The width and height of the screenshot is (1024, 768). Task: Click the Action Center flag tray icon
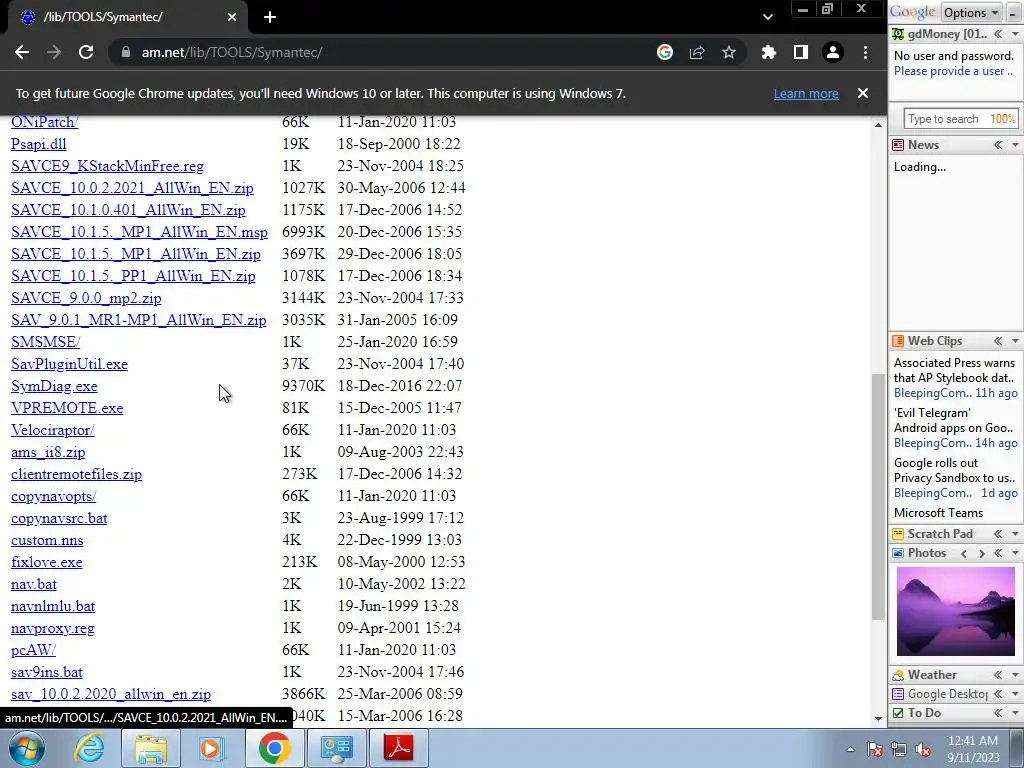pyautogui.click(x=875, y=749)
